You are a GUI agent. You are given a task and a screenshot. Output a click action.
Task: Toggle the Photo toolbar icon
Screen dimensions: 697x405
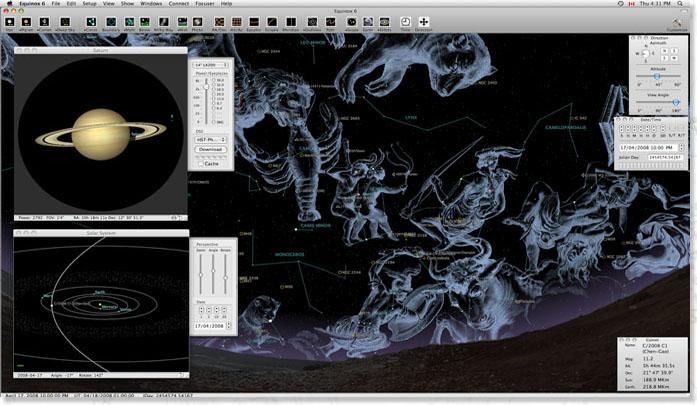click(197, 21)
